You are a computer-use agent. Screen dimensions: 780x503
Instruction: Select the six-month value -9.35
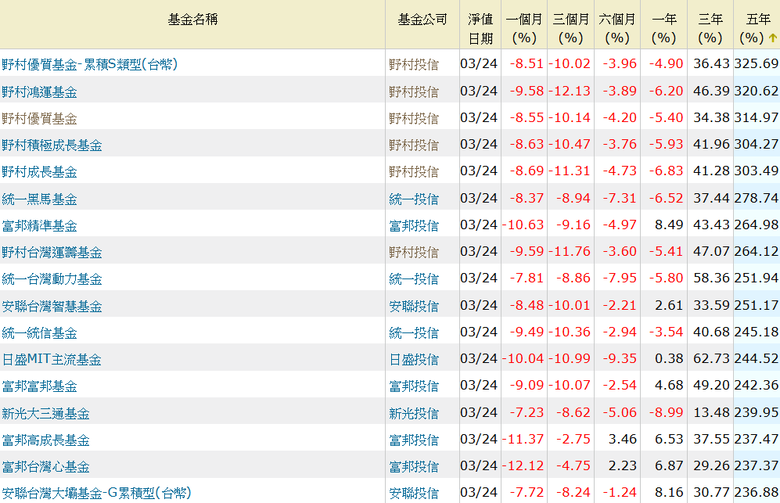pos(620,359)
